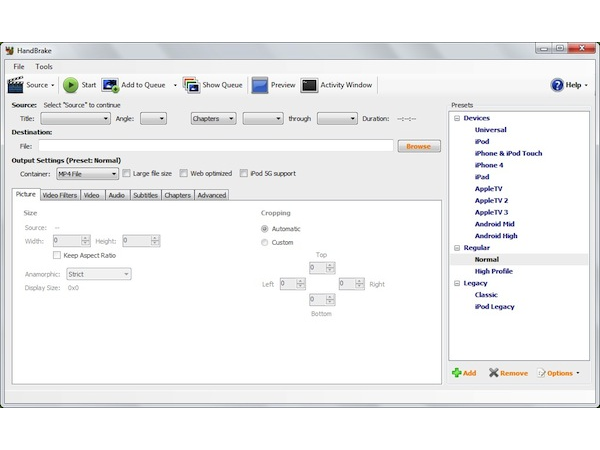Viewport: 600px width, 450px height.
Task: Click the blue Help question icon
Action: [x=557, y=85]
